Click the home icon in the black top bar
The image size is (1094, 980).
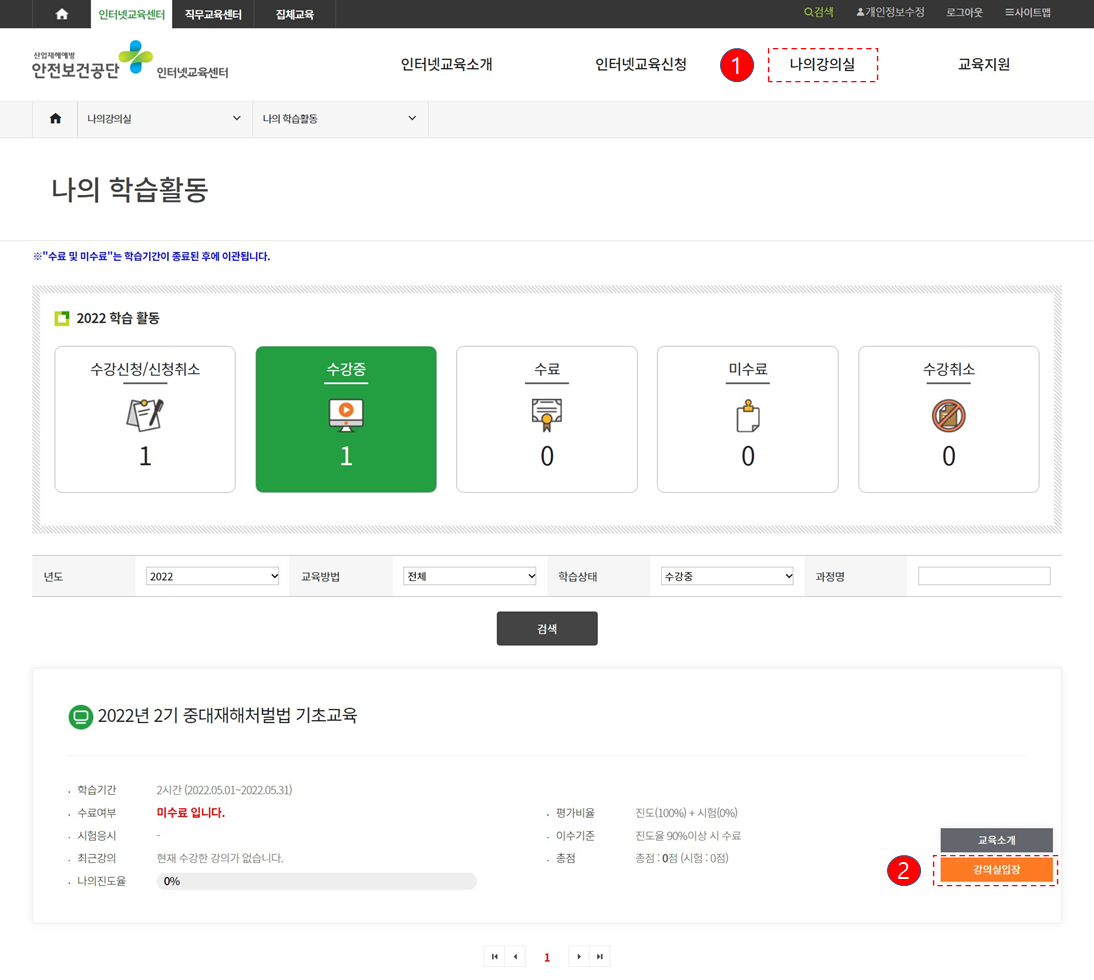click(x=62, y=14)
